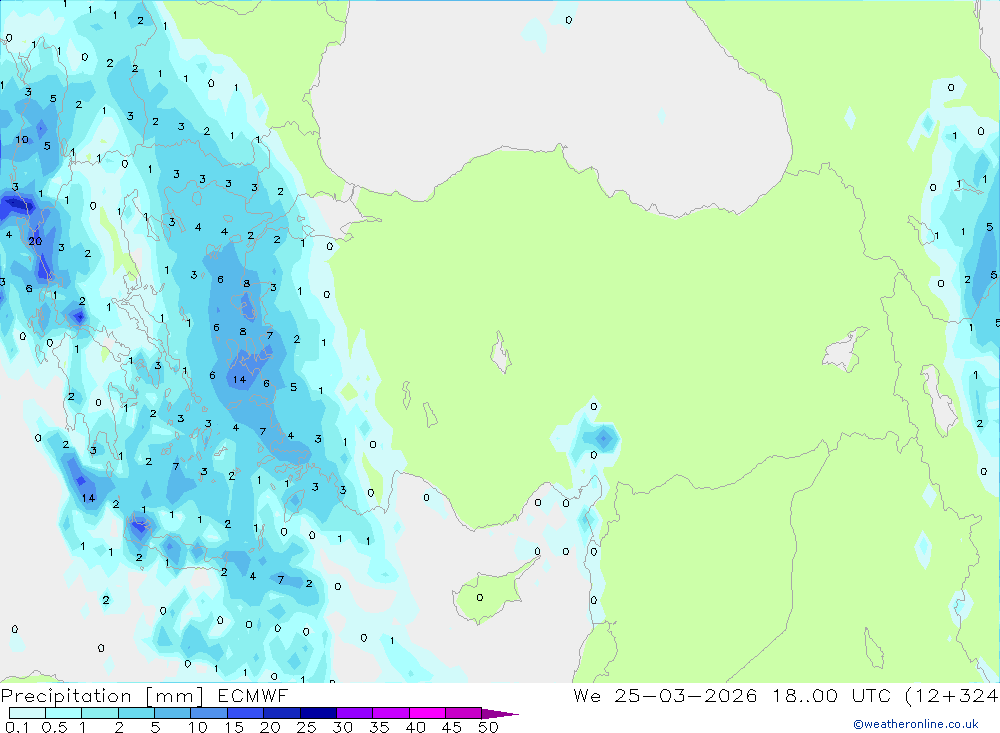
Task: Click the 15–20 mm royal blue swatch
Action: tap(246, 713)
